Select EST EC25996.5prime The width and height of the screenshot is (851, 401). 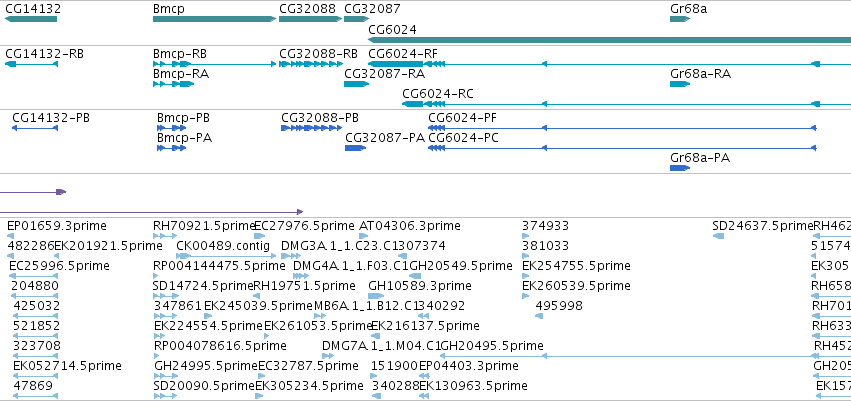point(34,276)
